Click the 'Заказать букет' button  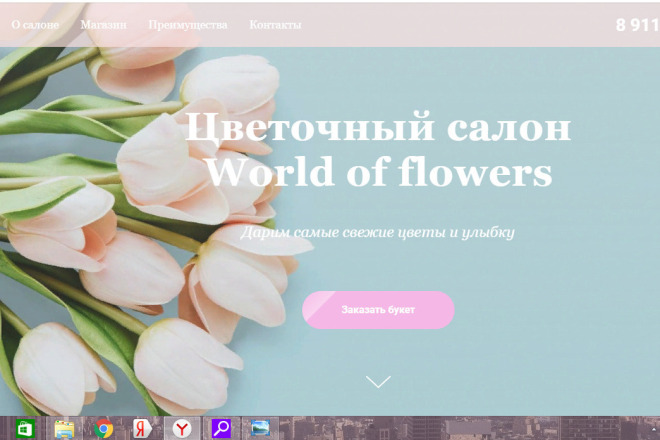coord(378,310)
